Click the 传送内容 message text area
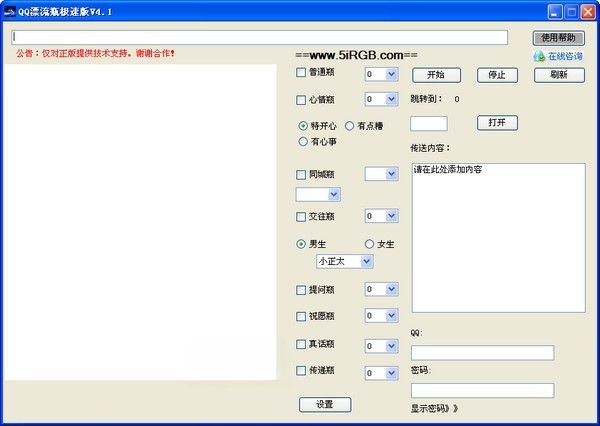Image resolution: width=600 pixels, height=426 pixels. (498, 238)
